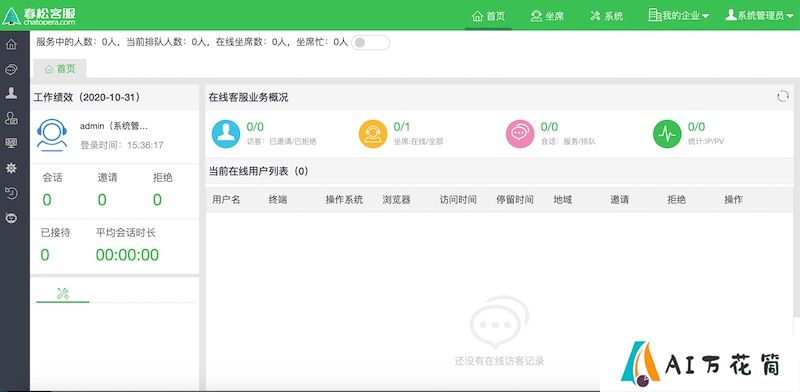Open 坐席 in top navigation
Image resolution: width=800 pixels, height=392 pixels.
[547, 16]
